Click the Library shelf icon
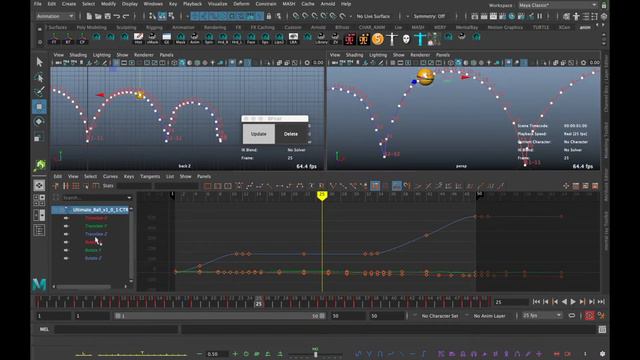Viewport: 640px width, 360px height. [321, 38]
